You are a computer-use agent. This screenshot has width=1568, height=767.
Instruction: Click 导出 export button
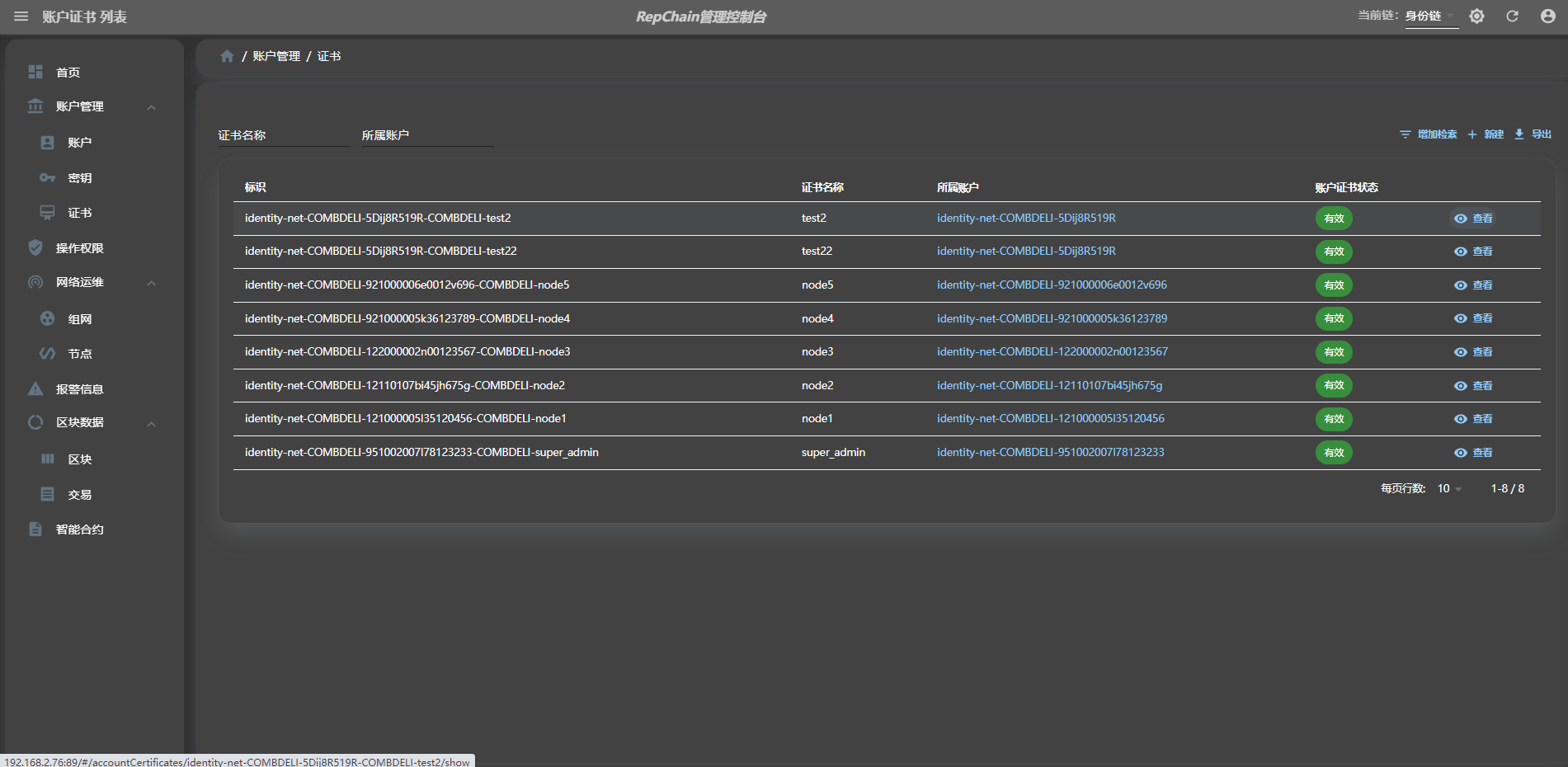click(1533, 134)
